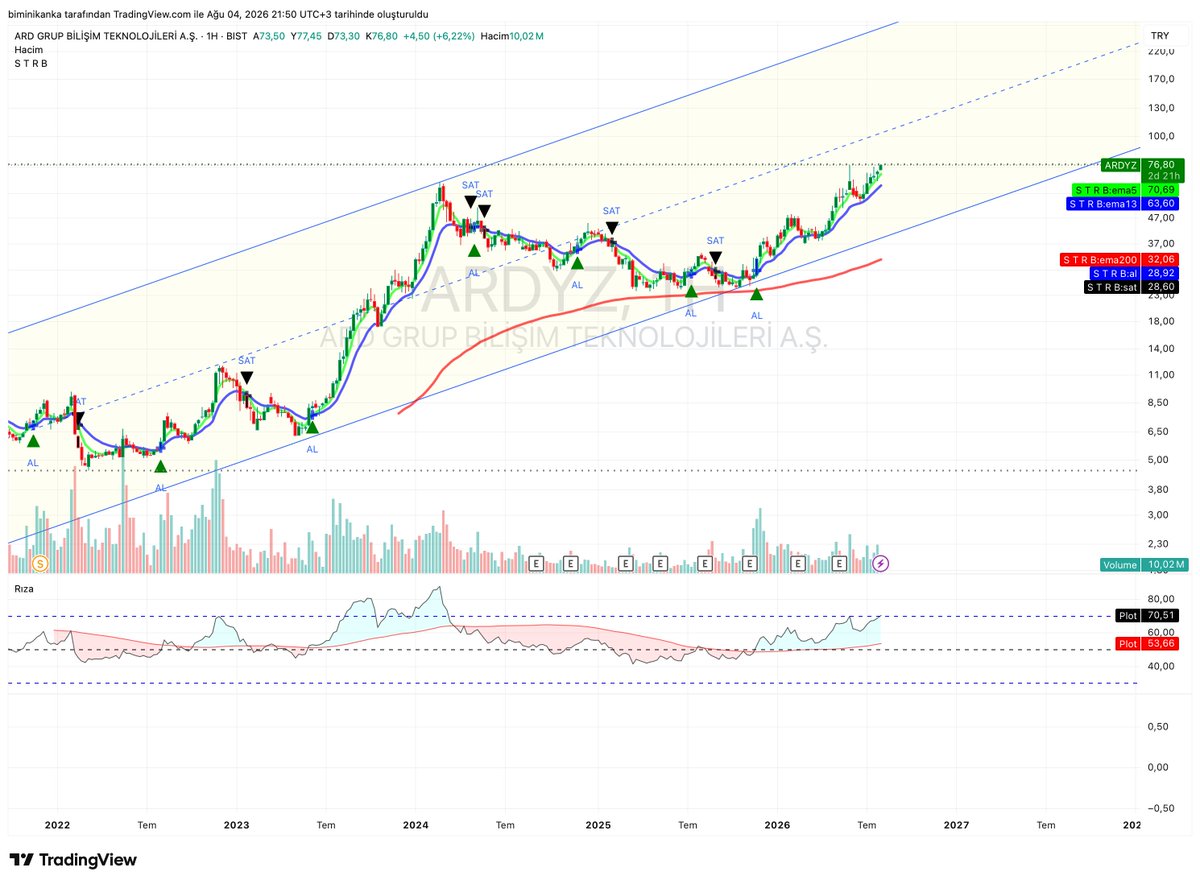The height and width of the screenshot is (884, 1200).
Task: Click the 5,00 price axis value
Action: [1160, 459]
